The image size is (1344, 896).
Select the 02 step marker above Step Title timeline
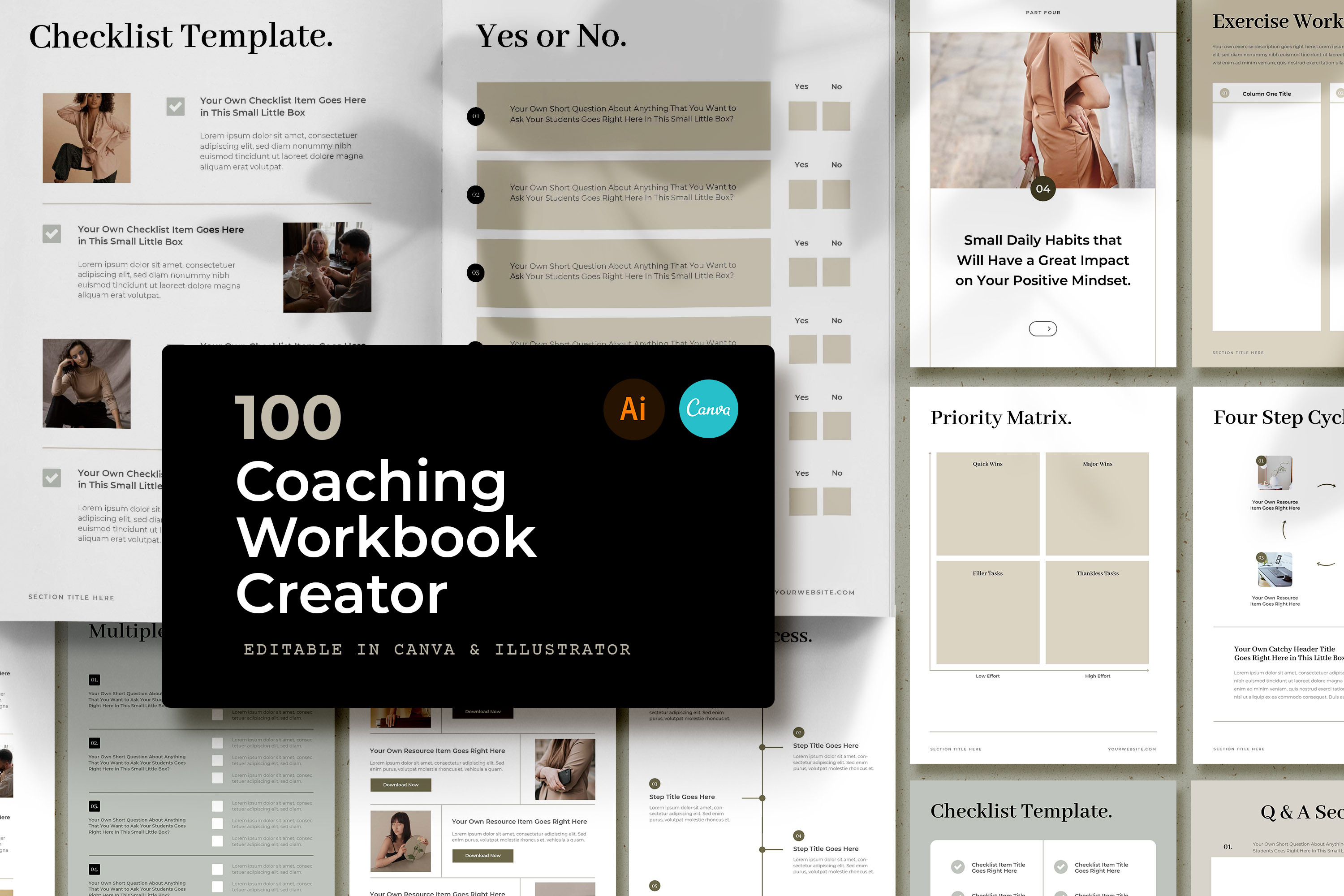point(799,732)
